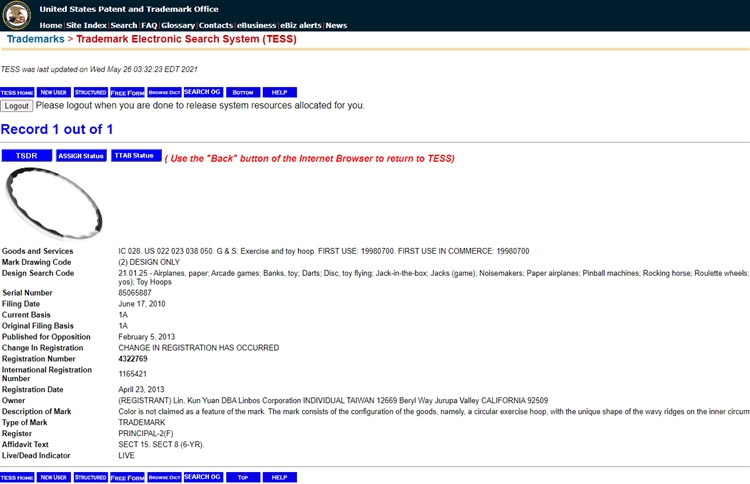Select serial number 85065887
The width and height of the screenshot is (750, 484).
pyautogui.click(x=135, y=293)
